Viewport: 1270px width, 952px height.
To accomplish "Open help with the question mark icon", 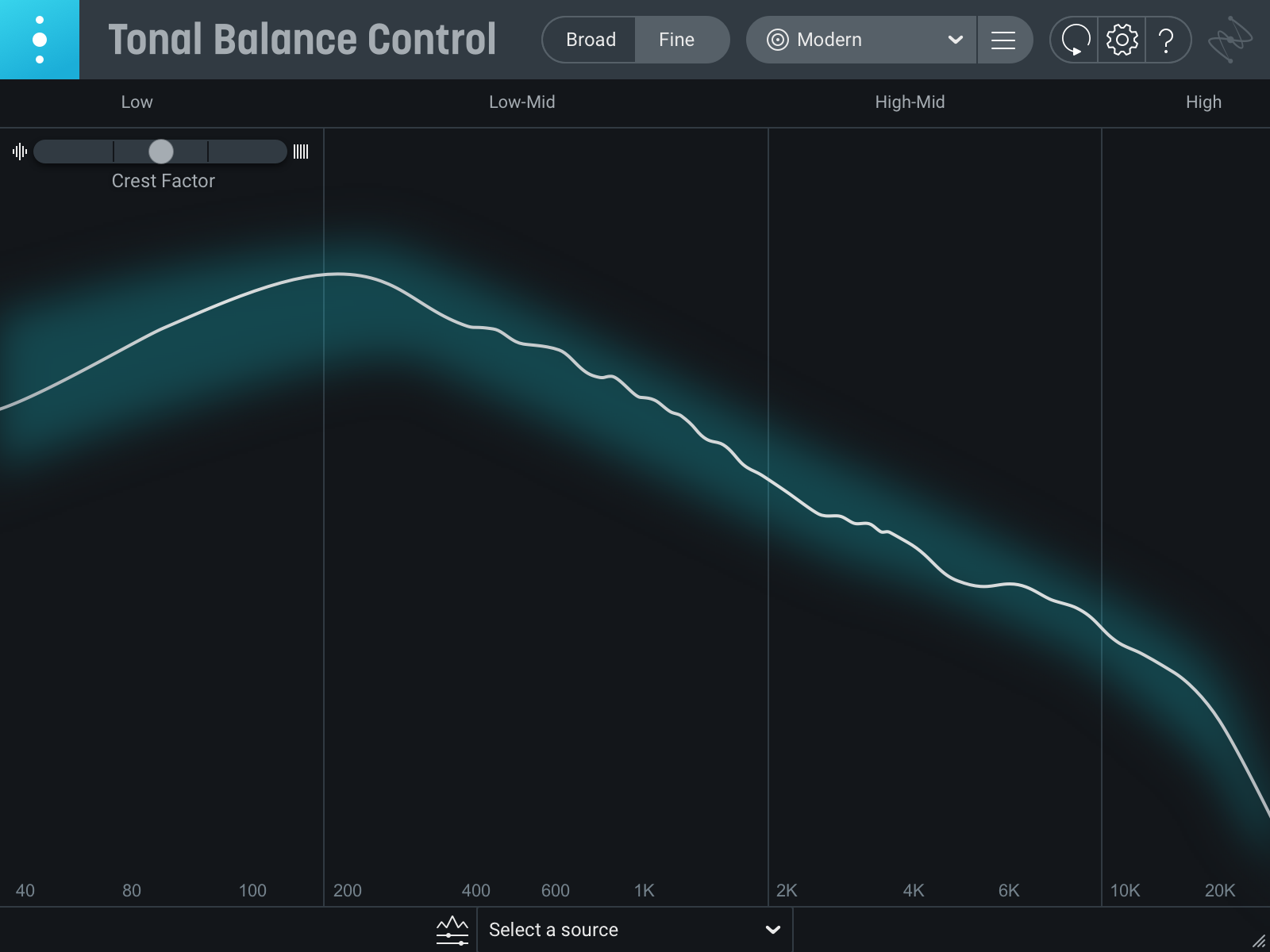I will tap(1166, 40).
